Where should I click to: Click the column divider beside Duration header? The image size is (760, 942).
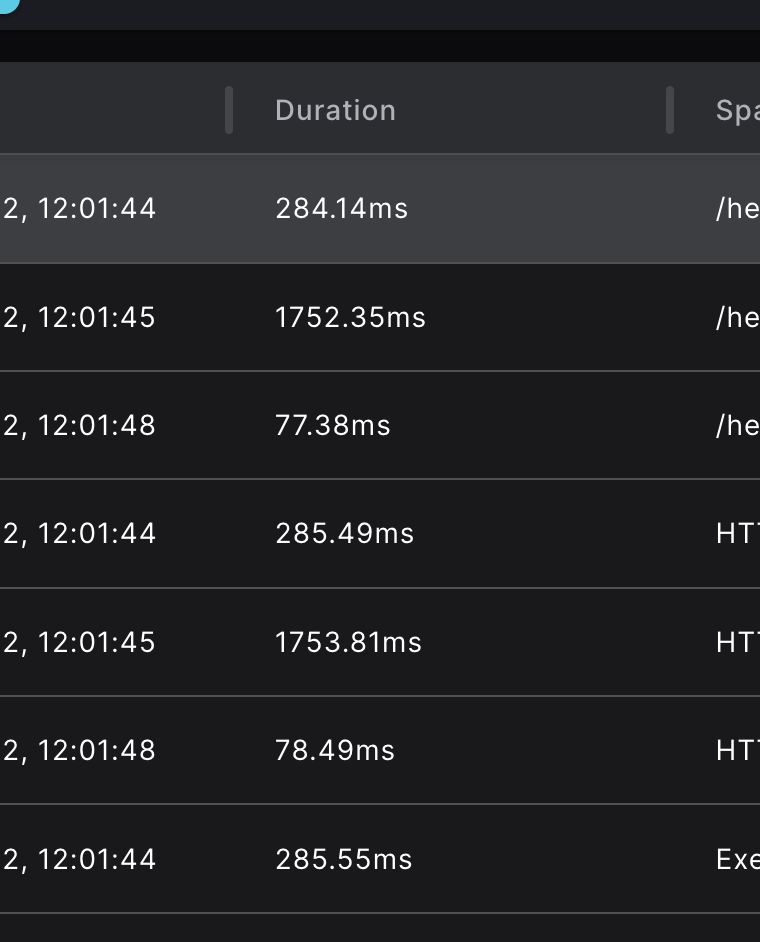point(229,110)
